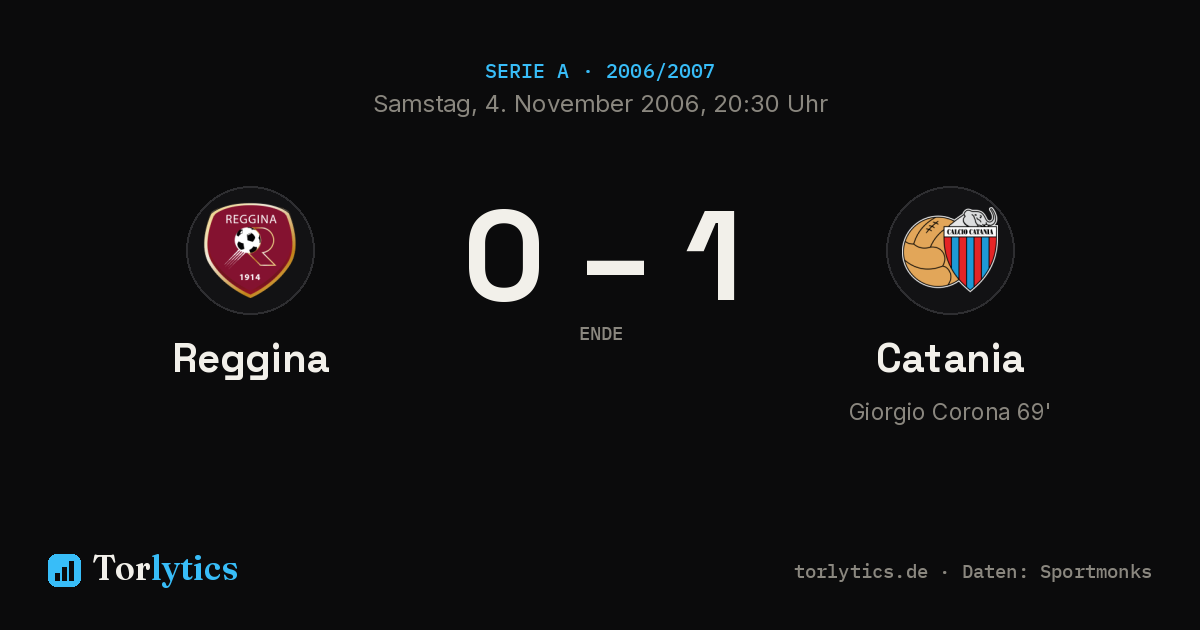The width and height of the screenshot is (1200, 630).
Task: Click the soccer ball in Reggina badge
Action: (247, 240)
